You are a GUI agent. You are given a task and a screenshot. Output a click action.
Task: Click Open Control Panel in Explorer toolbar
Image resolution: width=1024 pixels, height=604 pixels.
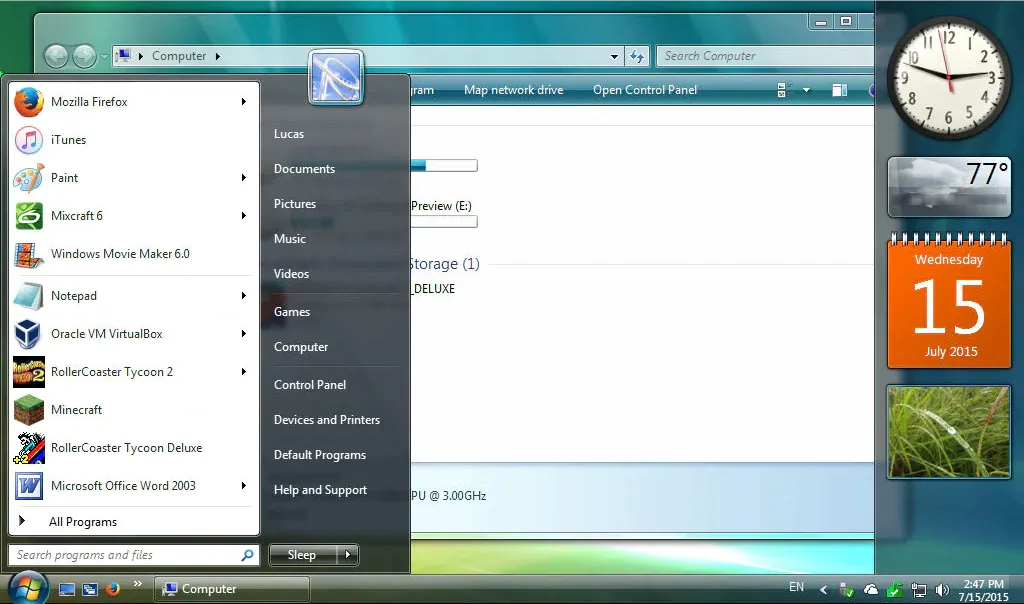pyautogui.click(x=645, y=90)
